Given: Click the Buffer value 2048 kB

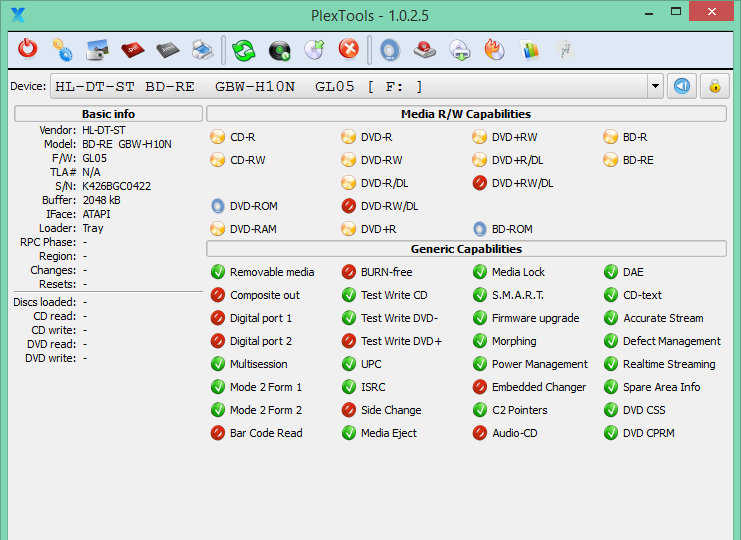Looking at the screenshot, I should 101,200.
